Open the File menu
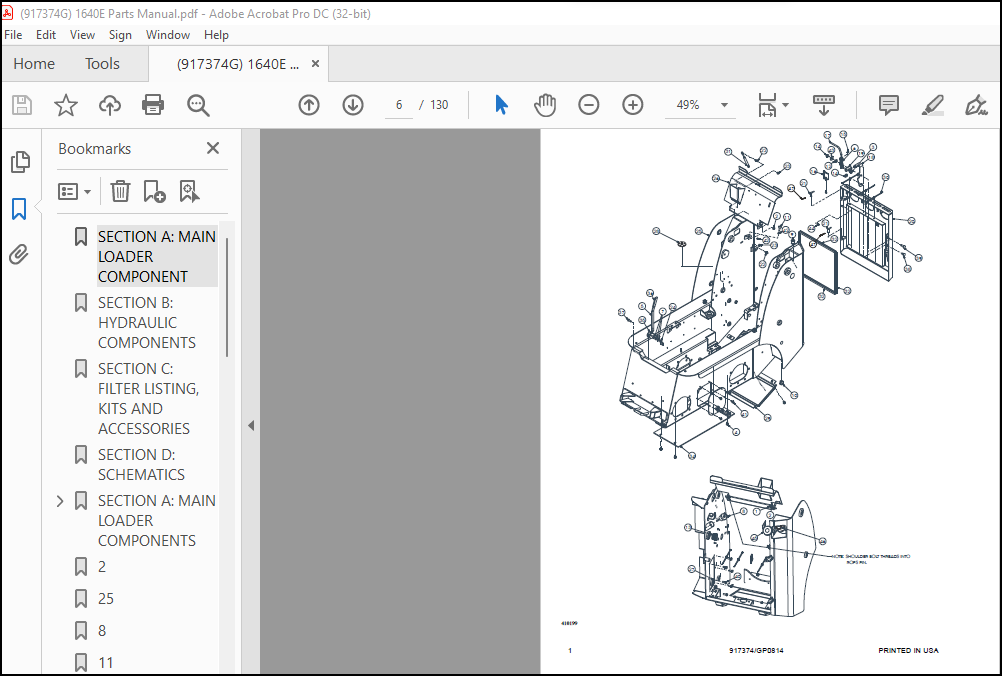 point(13,35)
